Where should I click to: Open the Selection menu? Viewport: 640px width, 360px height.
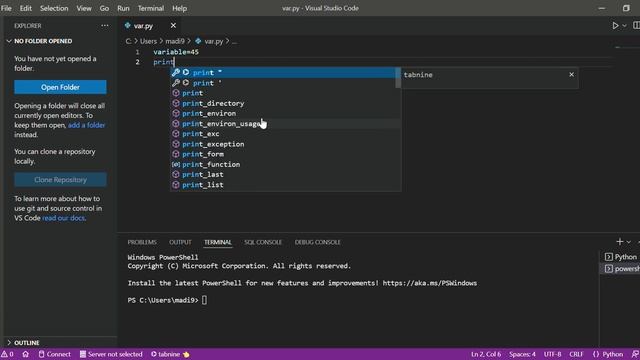(54, 8)
